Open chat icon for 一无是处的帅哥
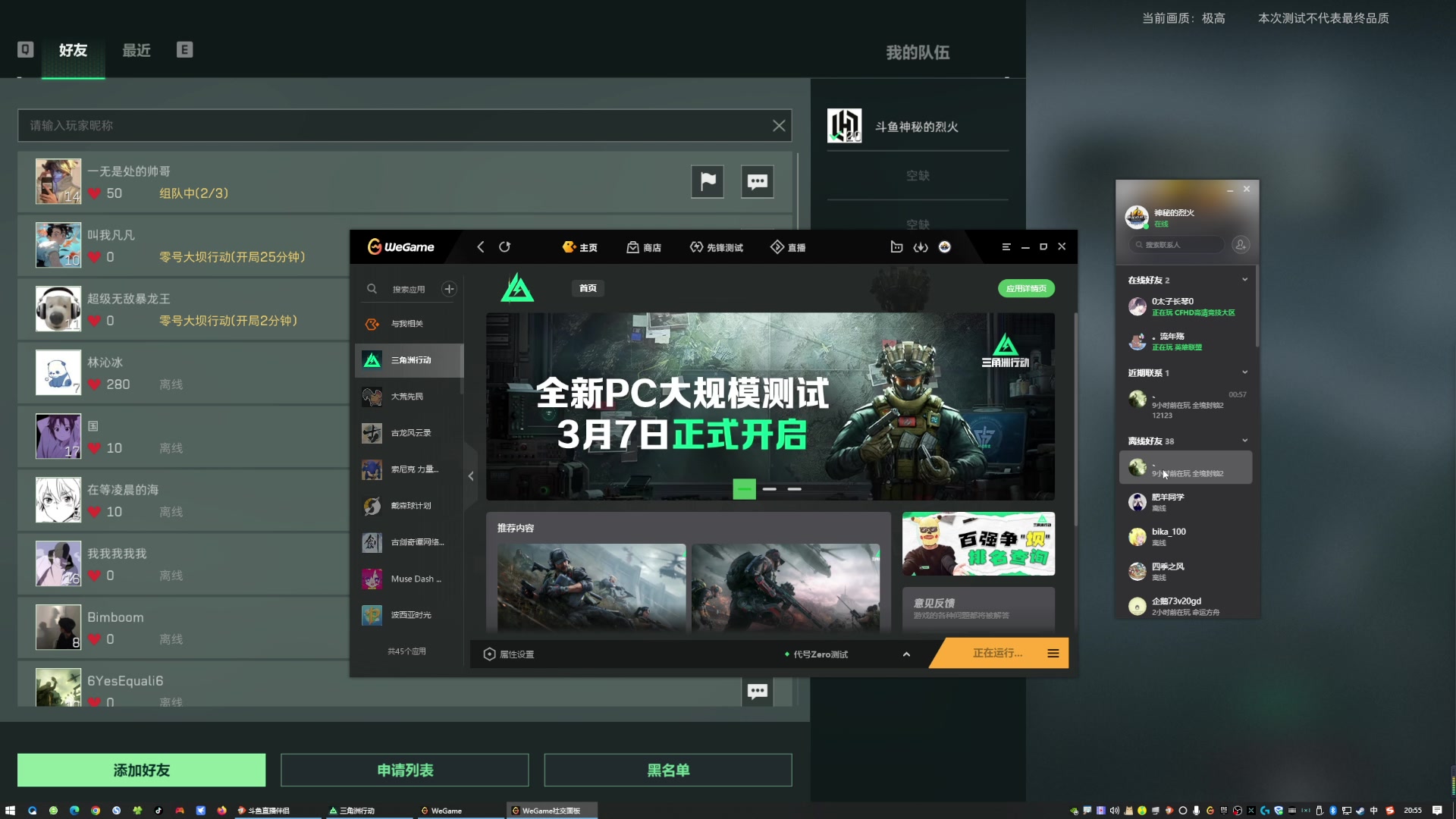This screenshot has width=1456, height=819. coord(758,181)
